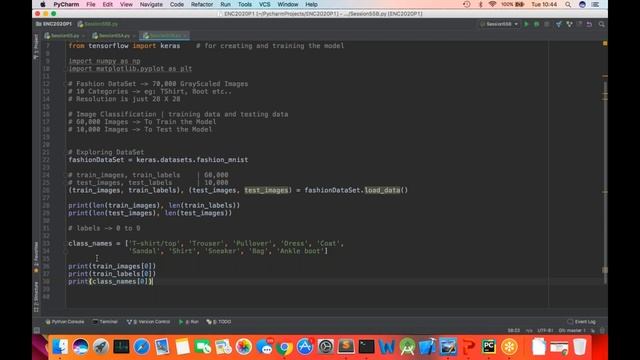Open the VCS menu

[x=264, y=4]
